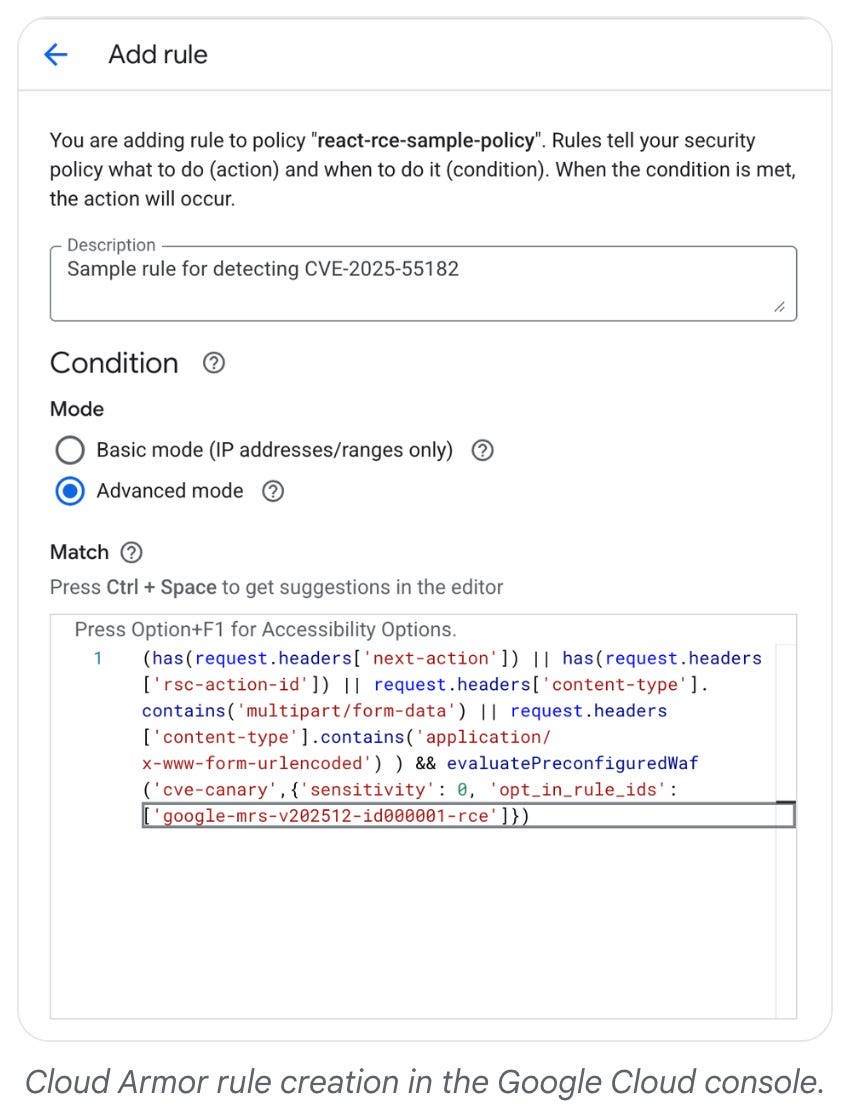Open help icon beside Basic mode option
The image size is (866, 1114).
pyautogui.click(x=482, y=450)
